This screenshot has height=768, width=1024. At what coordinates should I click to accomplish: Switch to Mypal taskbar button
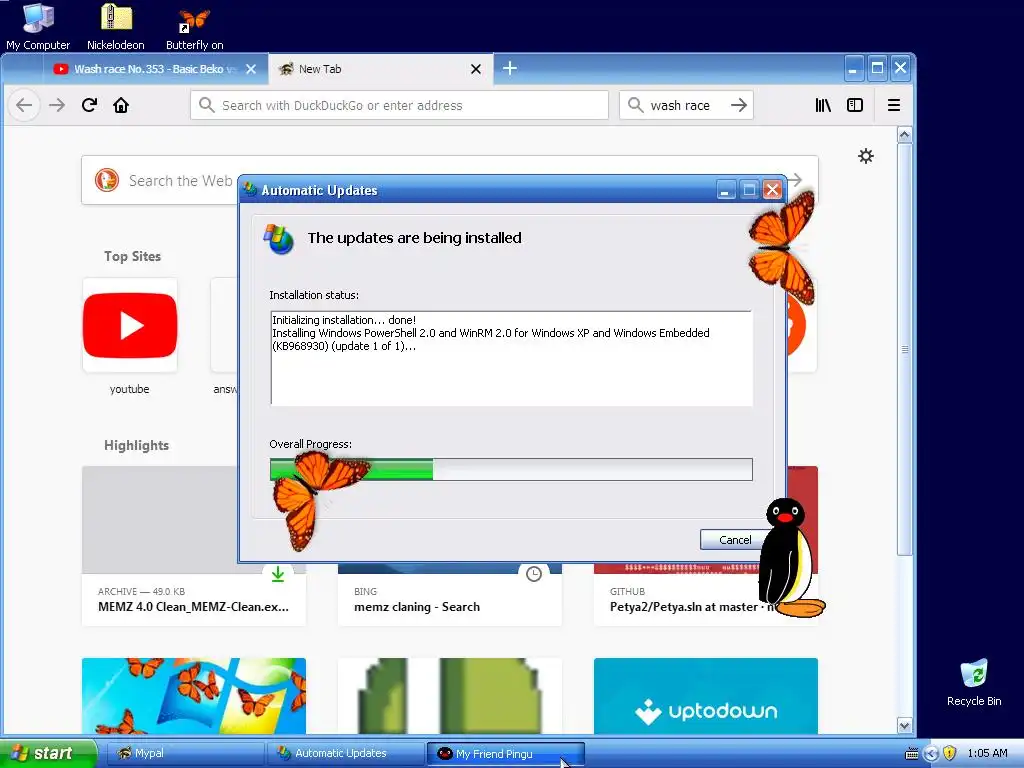[184, 753]
